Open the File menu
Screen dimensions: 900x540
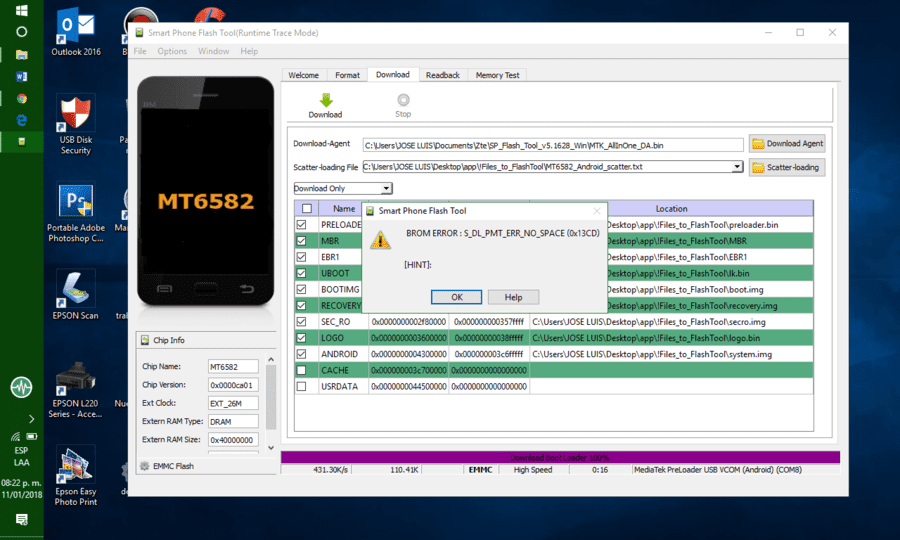pyautogui.click(x=140, y=51)
